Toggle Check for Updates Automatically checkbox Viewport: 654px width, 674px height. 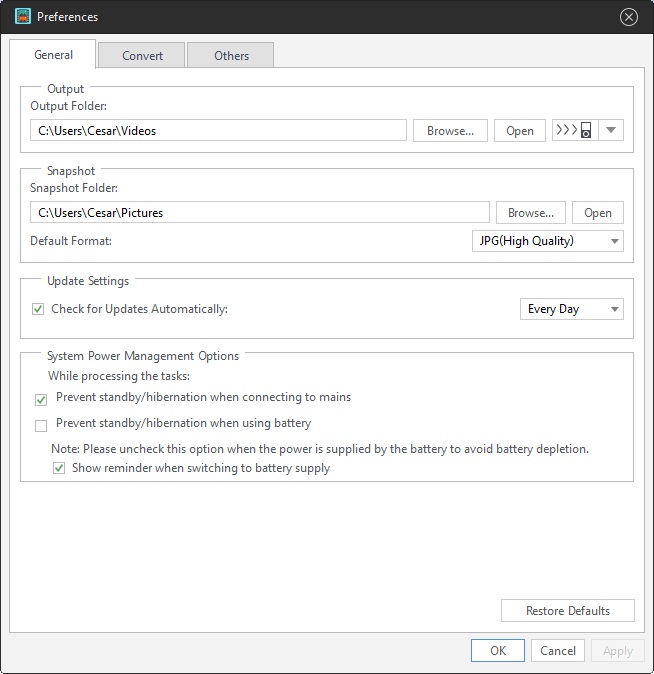[x=38, y=309]
